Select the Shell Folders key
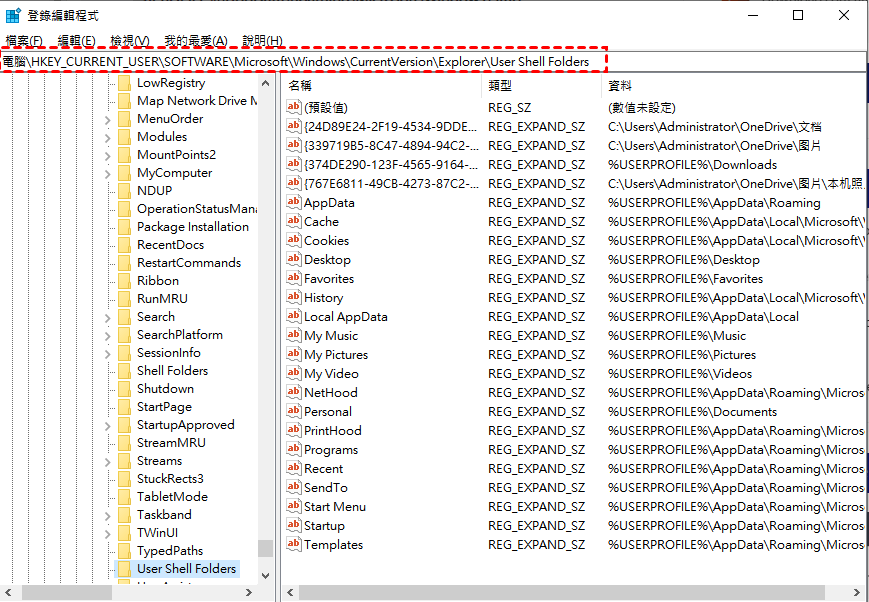 [172, 371]
